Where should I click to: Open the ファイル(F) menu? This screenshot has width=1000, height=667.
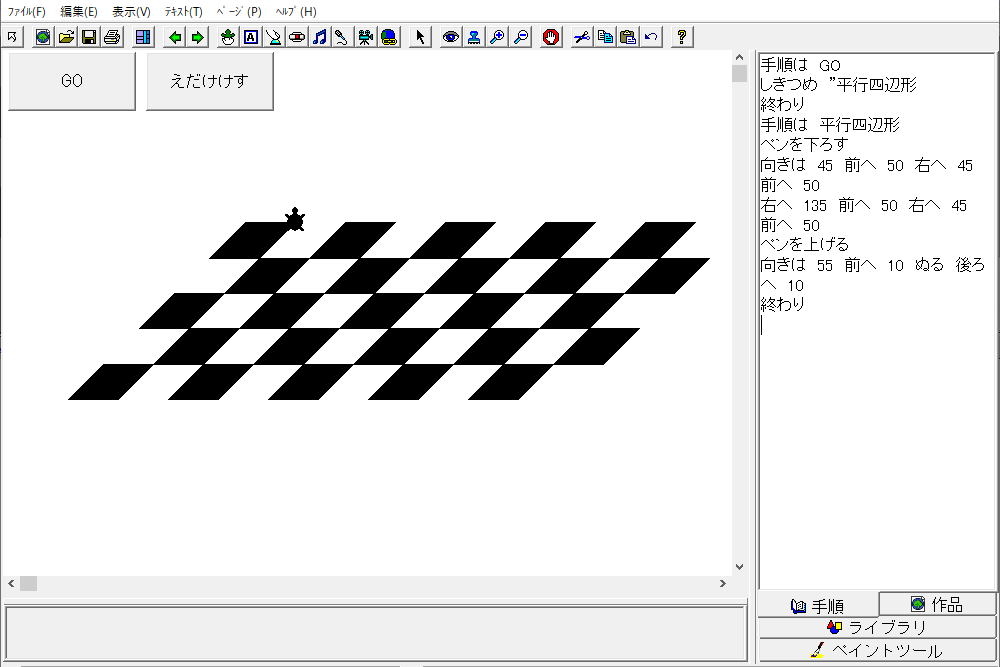click(26, 11)
